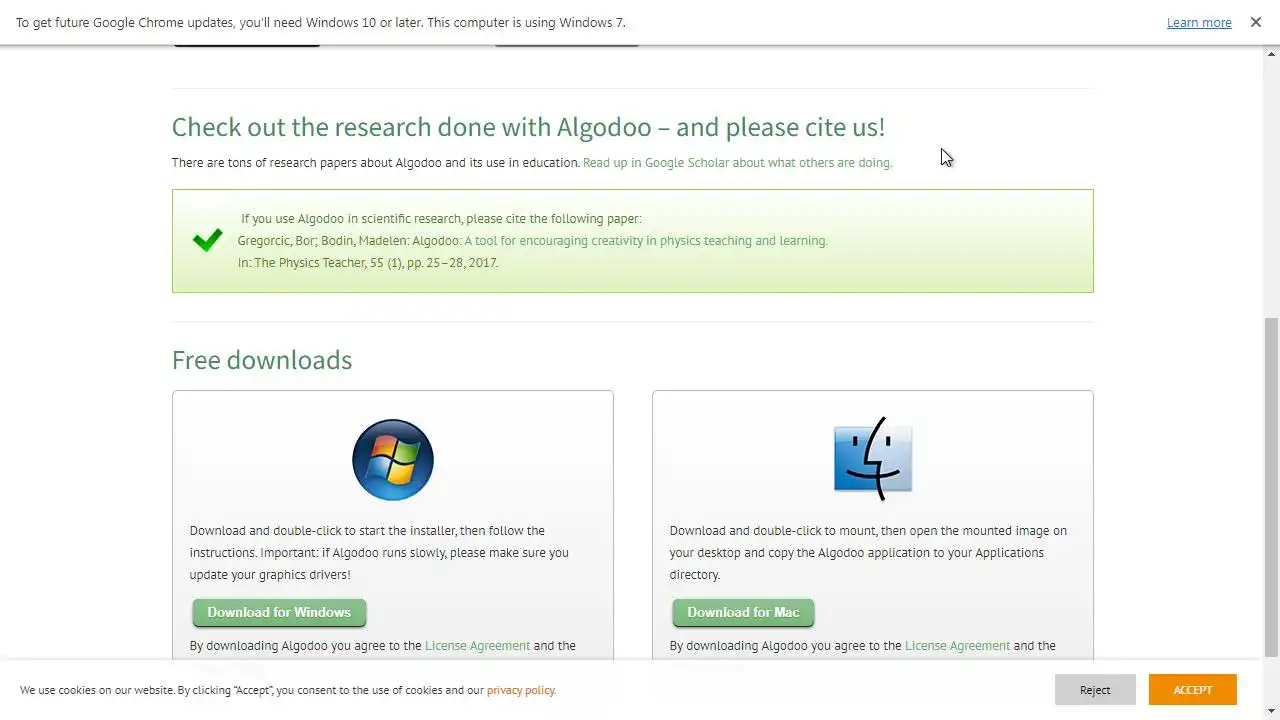
Task: Click the Windows 7 update warning message text
Action: [321, 22]
